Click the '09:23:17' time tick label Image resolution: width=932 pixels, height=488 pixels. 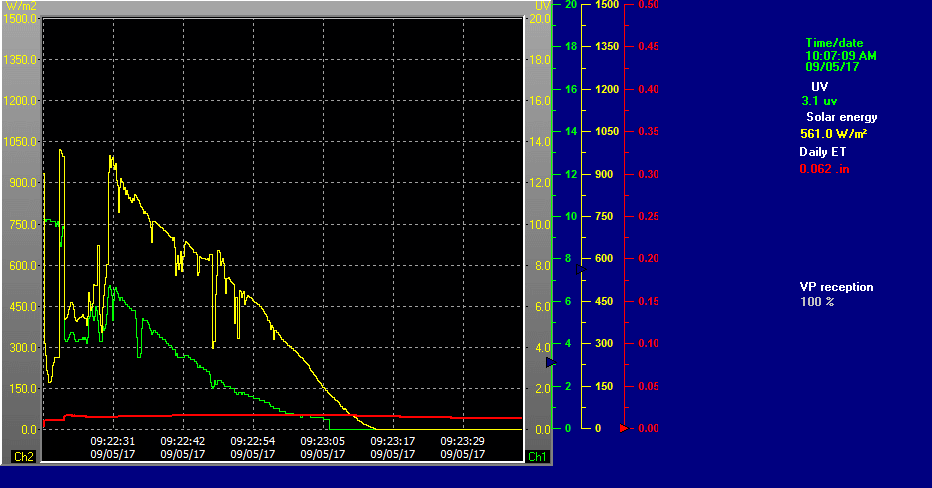[x=393, y=442]
